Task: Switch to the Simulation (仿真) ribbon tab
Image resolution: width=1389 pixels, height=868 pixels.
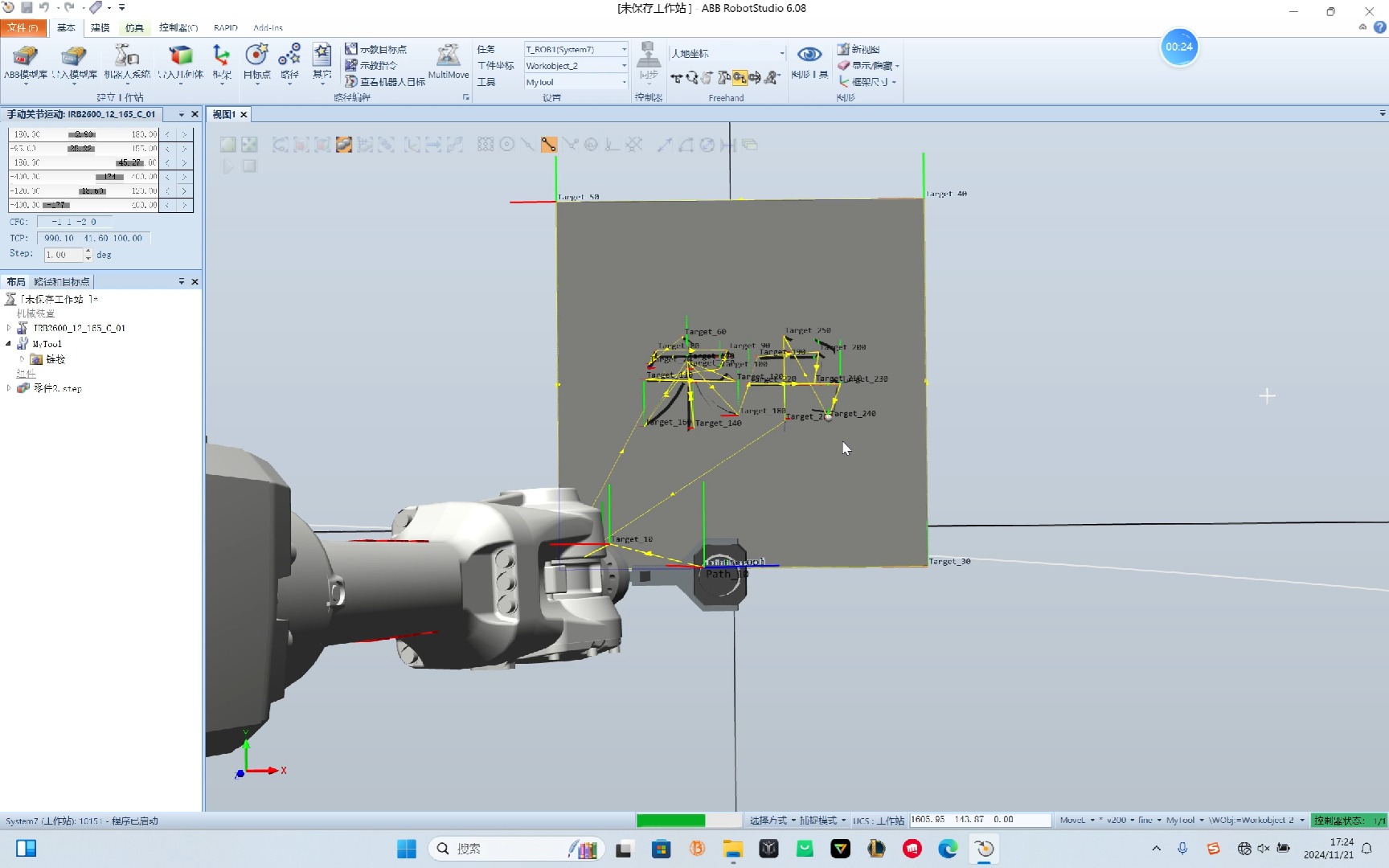Action: tap(134, 27)
